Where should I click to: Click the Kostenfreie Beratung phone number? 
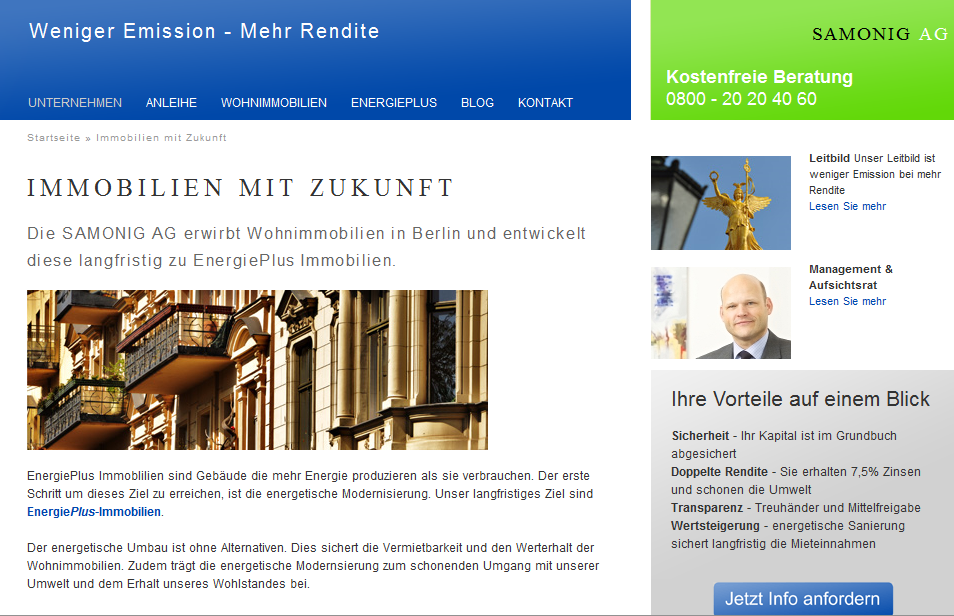click(x=741, y=99)
